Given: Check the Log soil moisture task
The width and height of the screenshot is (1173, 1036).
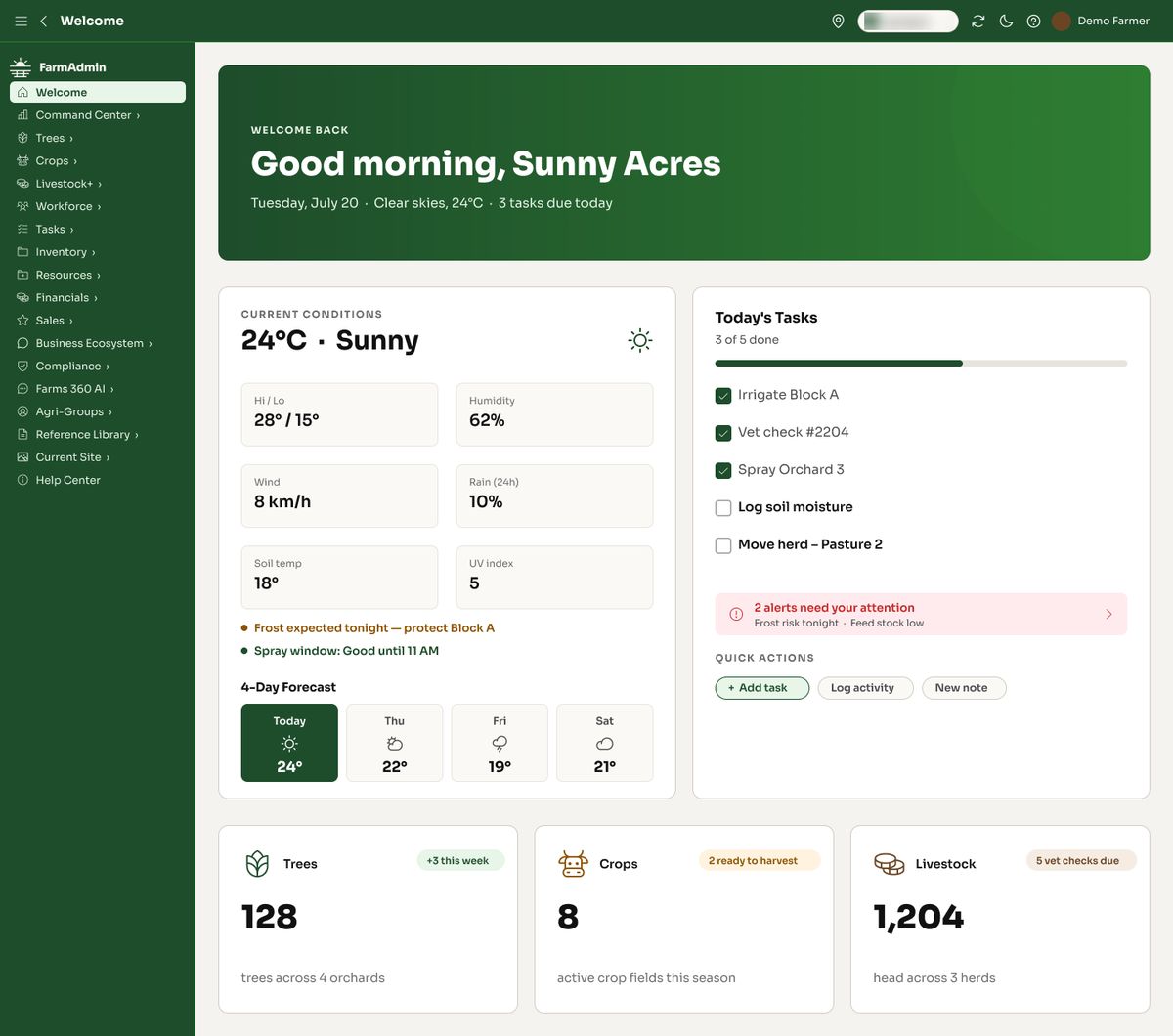Looking at the screenshot, I should point(723,508).
